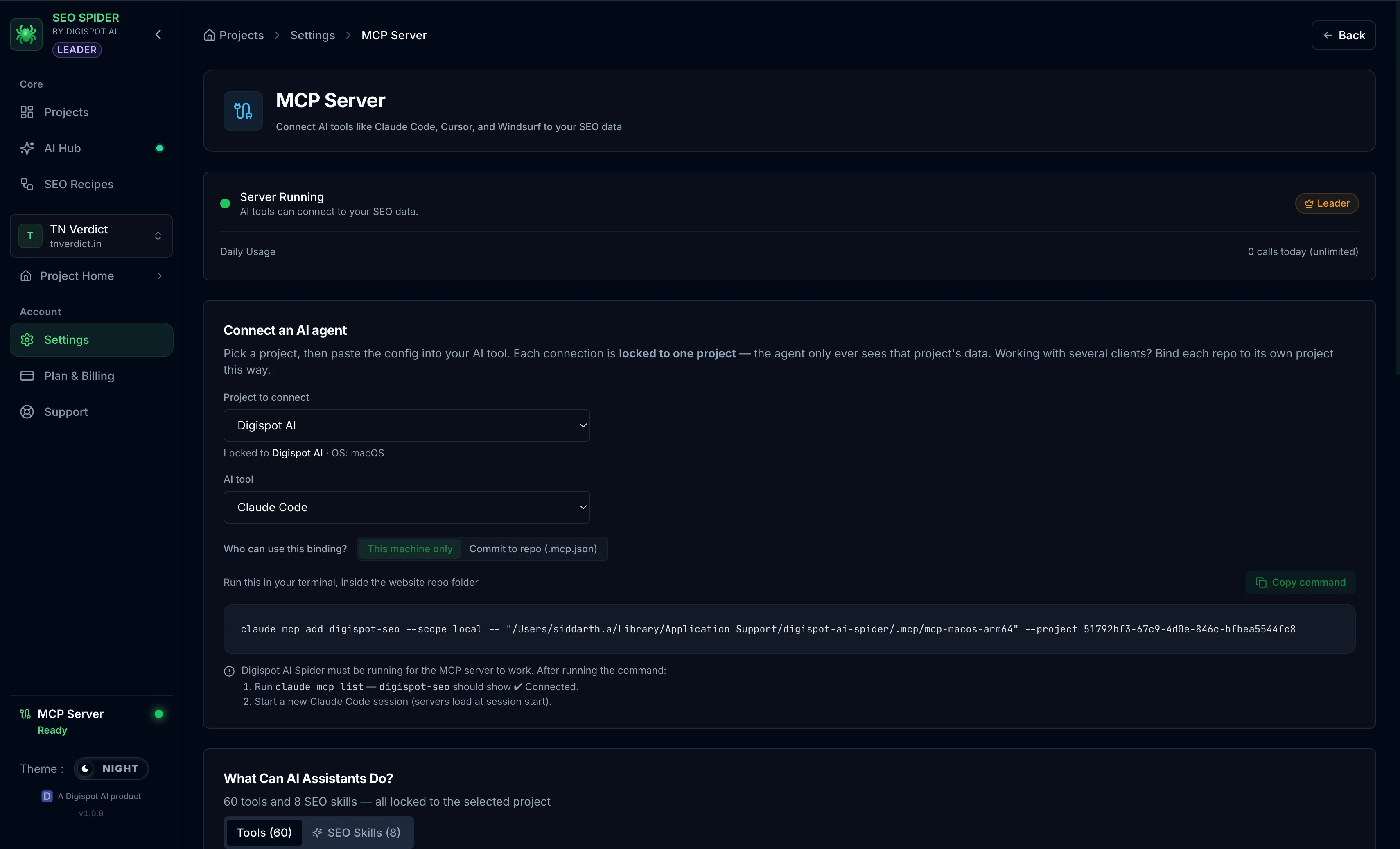Click the up-down chevrons on the project switcher
The image size is (1400, 849).
(158, 236)
